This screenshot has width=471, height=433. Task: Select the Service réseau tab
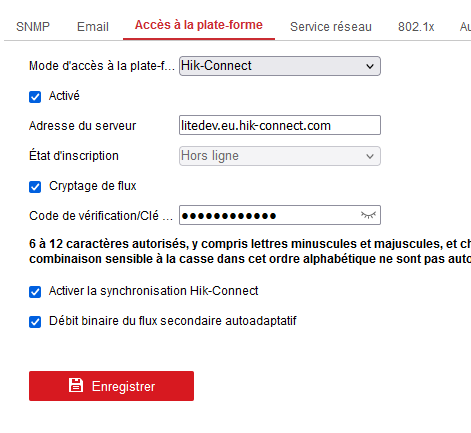(x=331, y=27)
